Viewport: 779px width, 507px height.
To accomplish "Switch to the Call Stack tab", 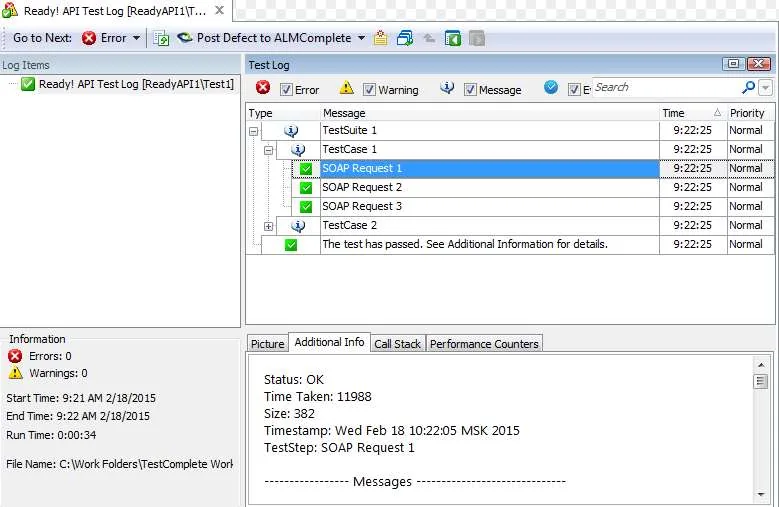I will coord(397,344).
